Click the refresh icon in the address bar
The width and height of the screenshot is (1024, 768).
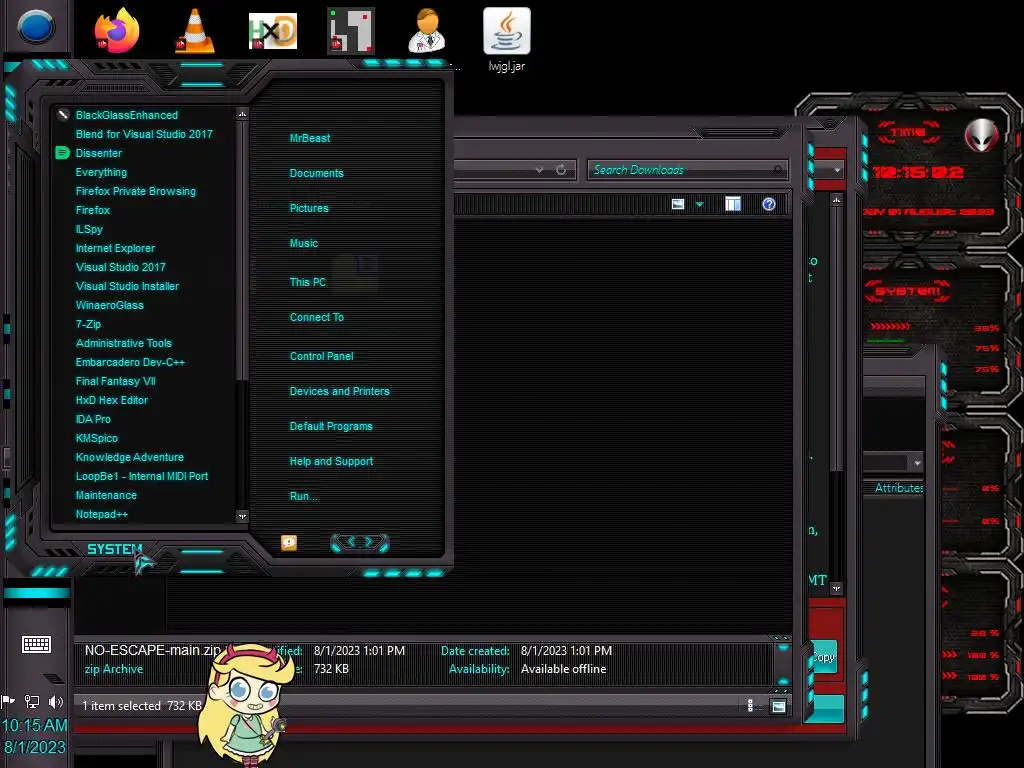561,170
